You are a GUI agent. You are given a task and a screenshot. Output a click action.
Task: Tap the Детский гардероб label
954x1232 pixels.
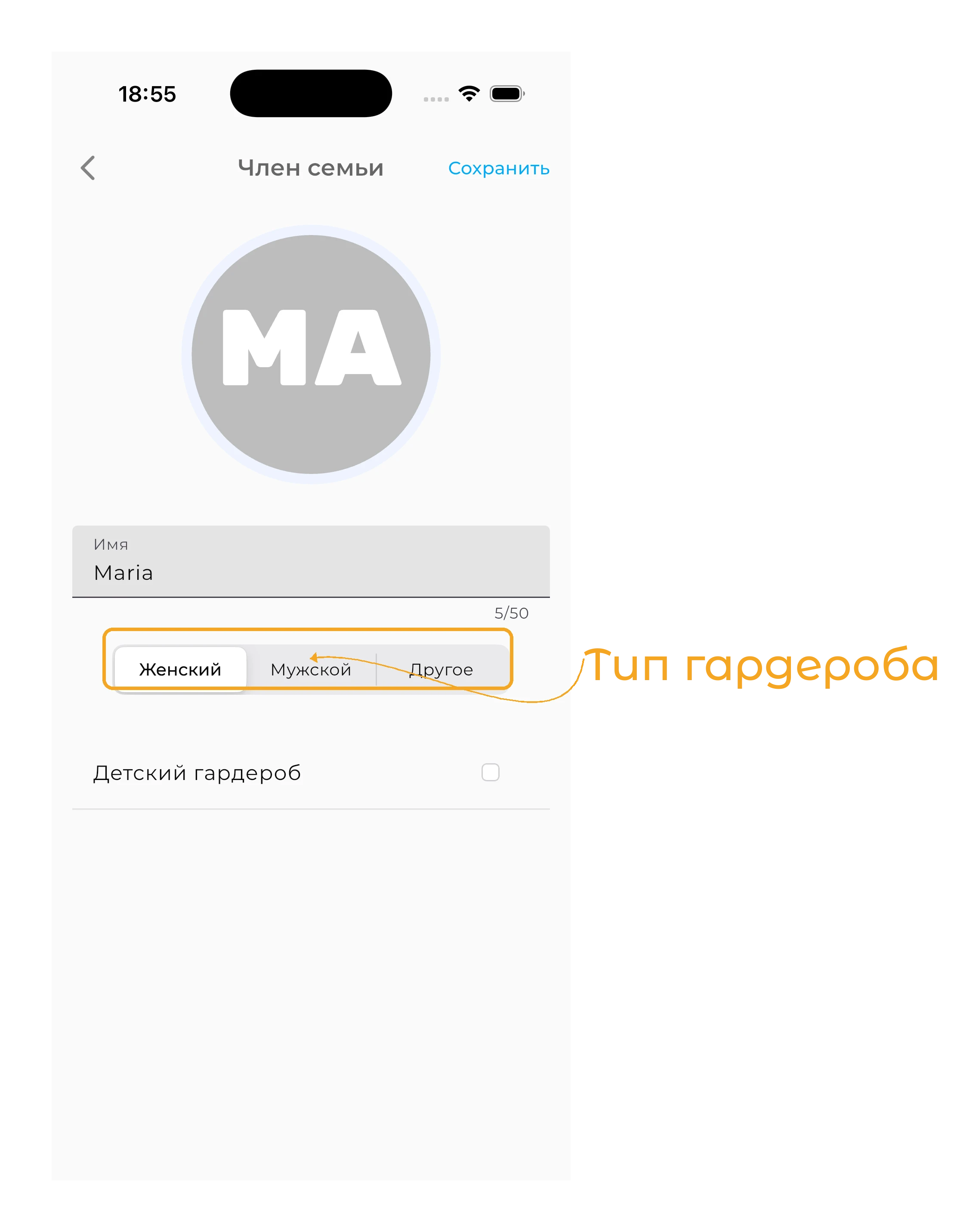pyautogui.click(x=197, y=773)
